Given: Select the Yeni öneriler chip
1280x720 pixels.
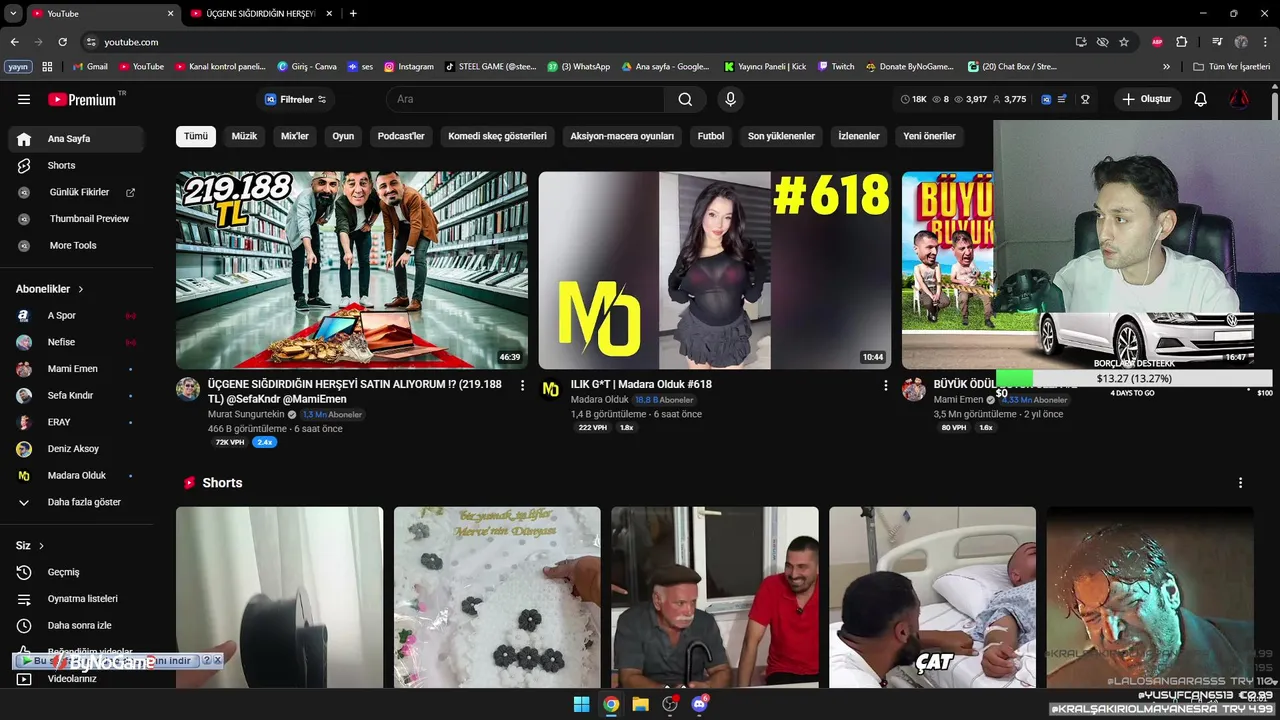Looking at the screenshot, I should point(929,136).
